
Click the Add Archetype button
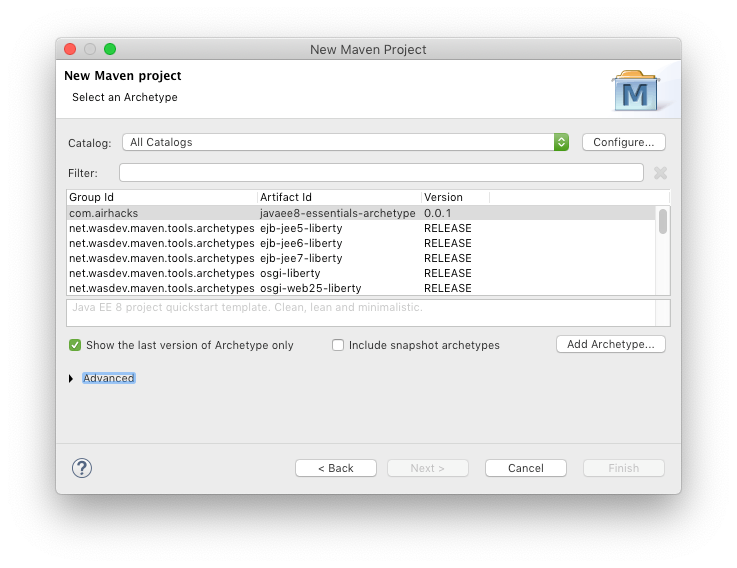(x=610, y=344)
